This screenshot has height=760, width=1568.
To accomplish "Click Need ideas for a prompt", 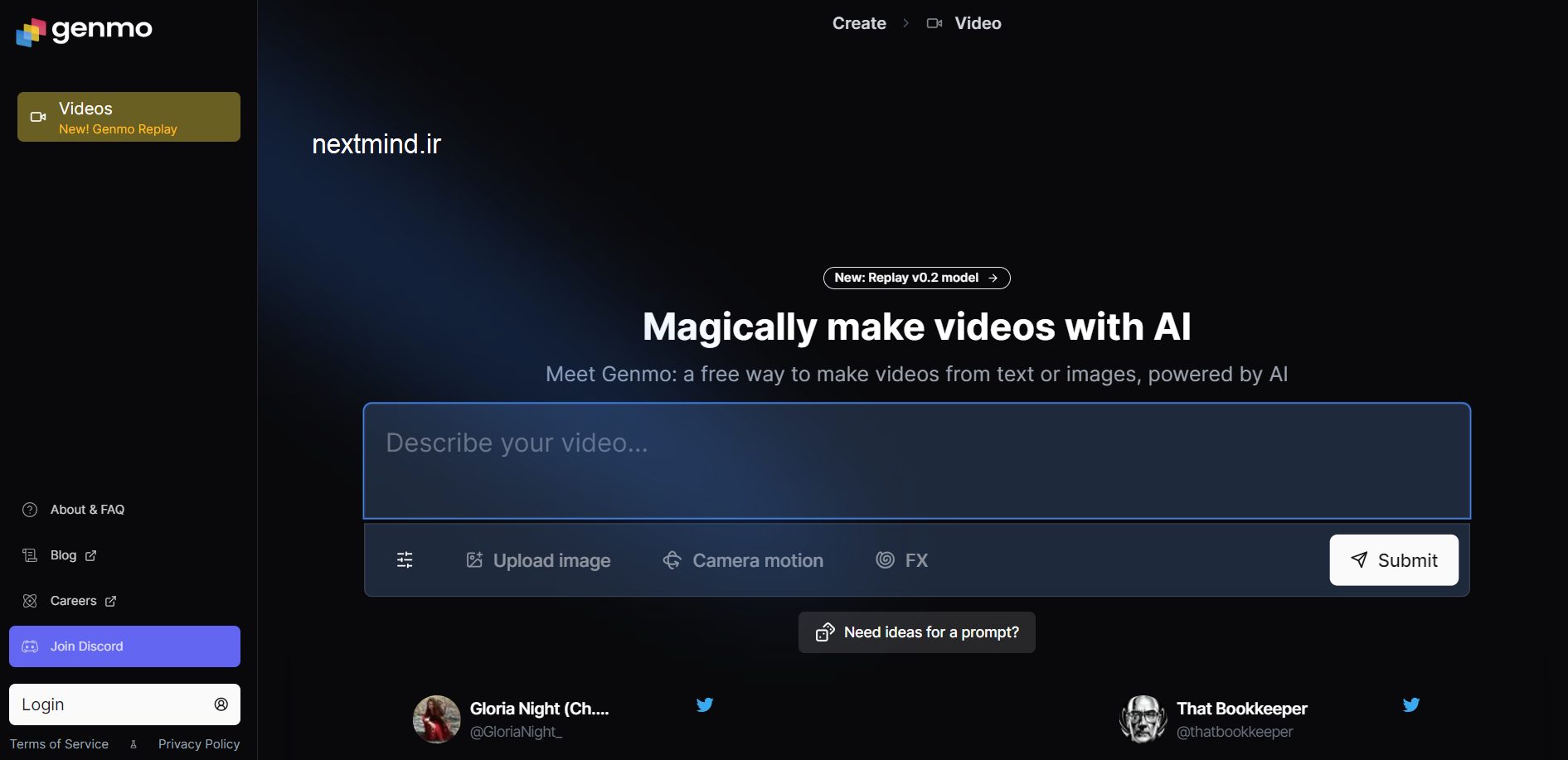I will coord(916,632).
